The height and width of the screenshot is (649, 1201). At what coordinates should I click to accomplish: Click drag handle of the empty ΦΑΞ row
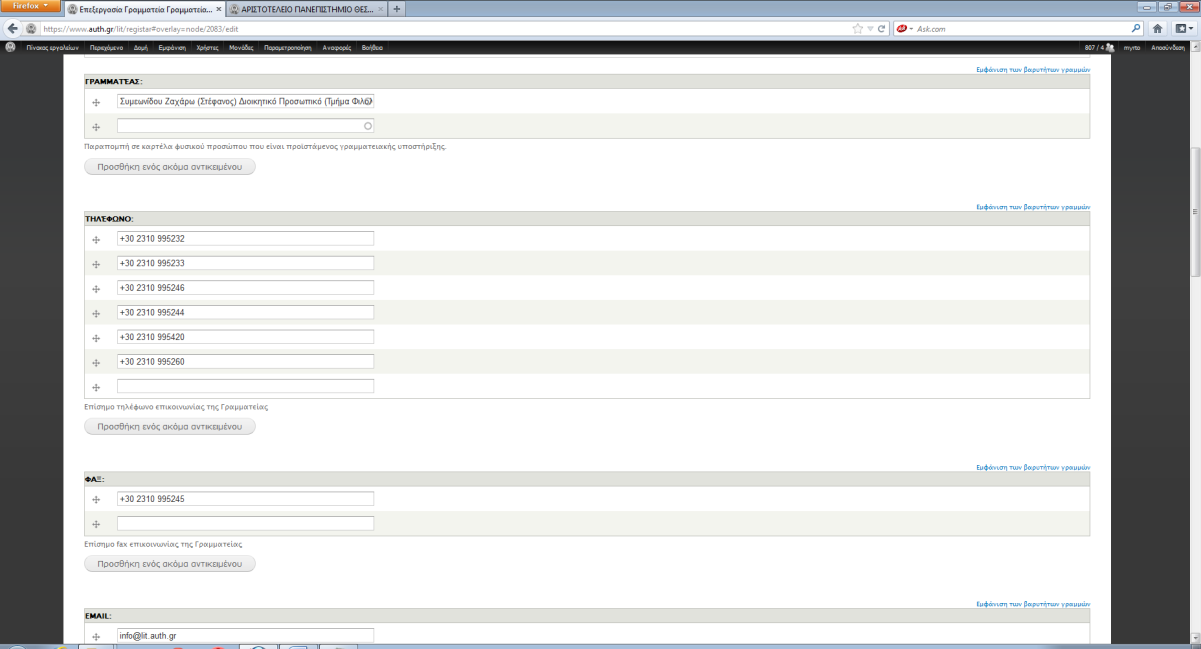(96, 524)
